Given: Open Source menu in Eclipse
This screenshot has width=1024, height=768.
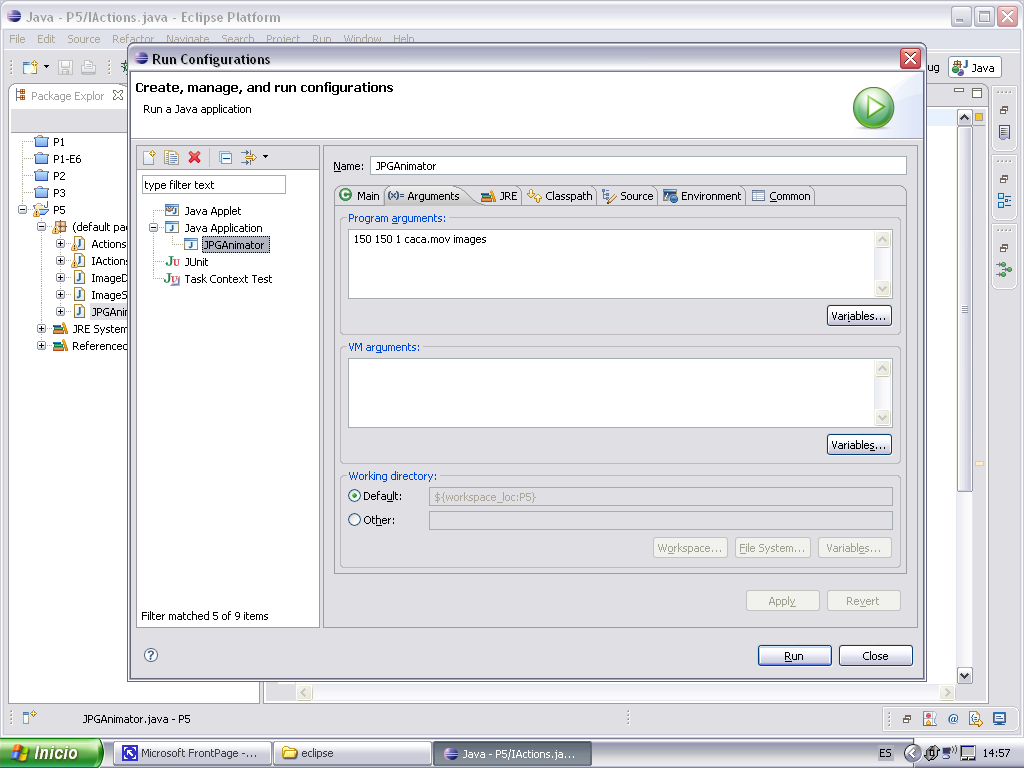Looking at the screenshot, I should coord(84,39).
